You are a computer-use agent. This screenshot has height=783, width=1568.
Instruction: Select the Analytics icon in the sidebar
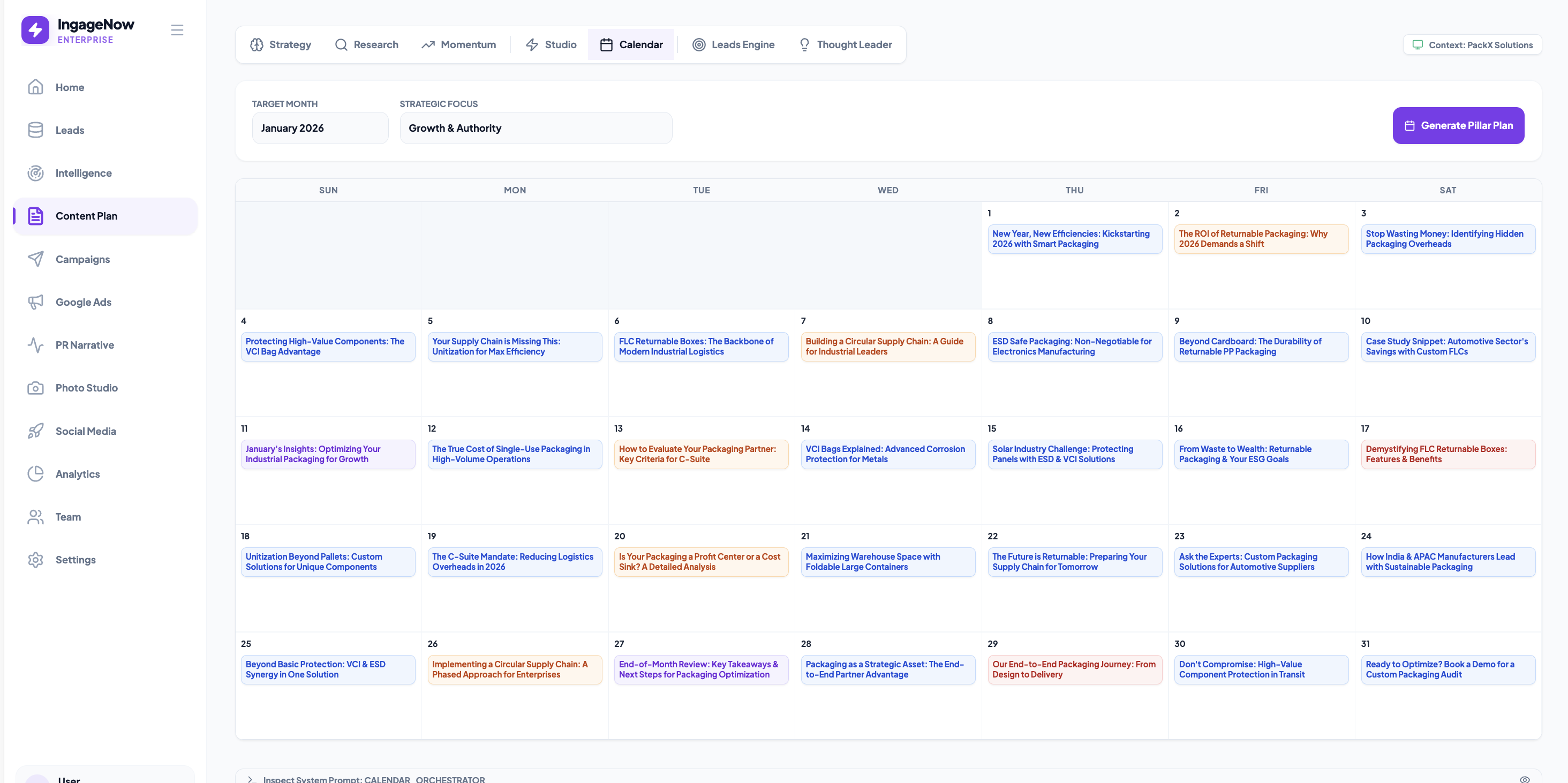36,473
